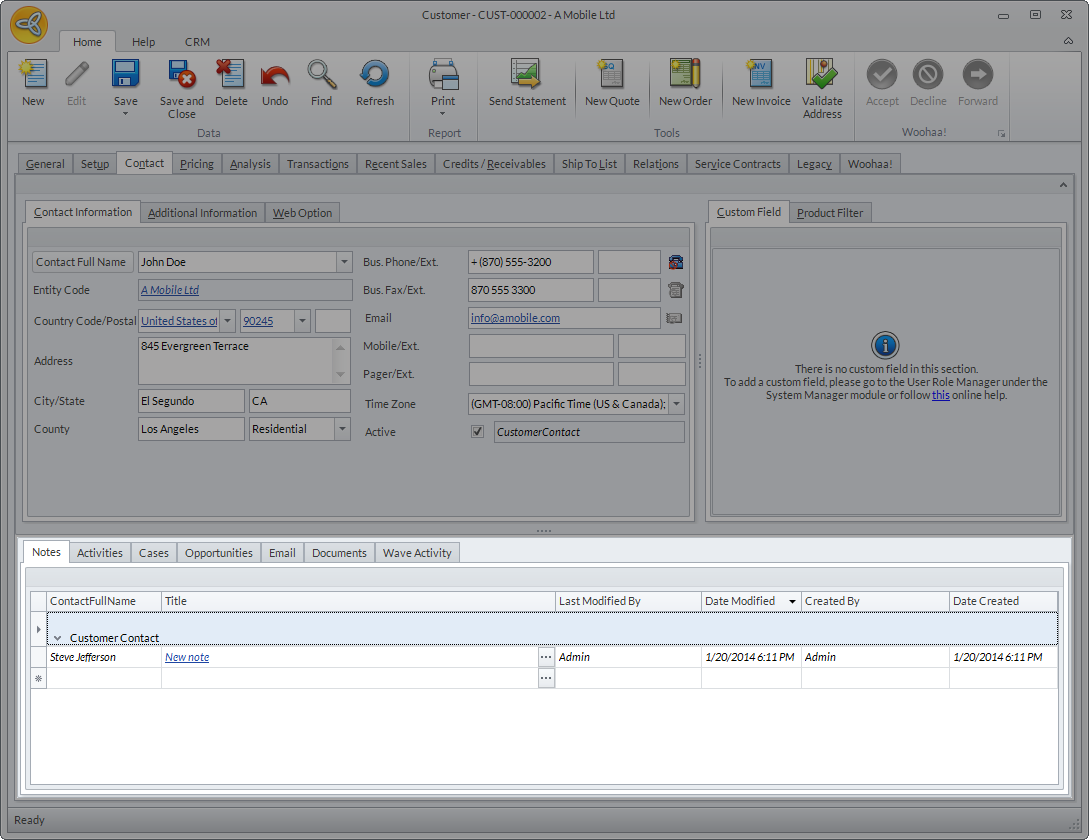This screenshot has height=840, width=1089.
Task: Open Contact Full Name dropdown
Action: (x=344, y=262)
